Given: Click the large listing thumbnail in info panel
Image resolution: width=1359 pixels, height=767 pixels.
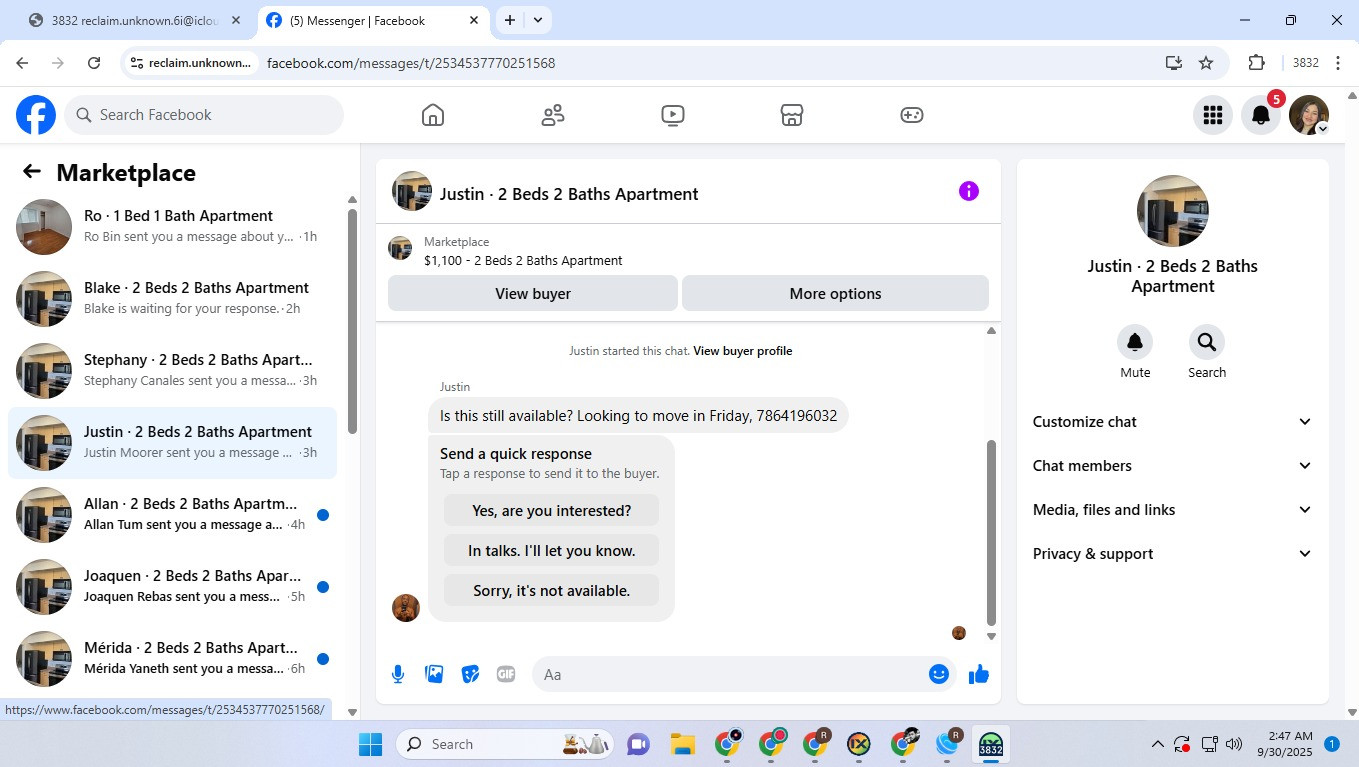Looking at the screenshot, I should pyautogui.click(x=1173, y=211).
